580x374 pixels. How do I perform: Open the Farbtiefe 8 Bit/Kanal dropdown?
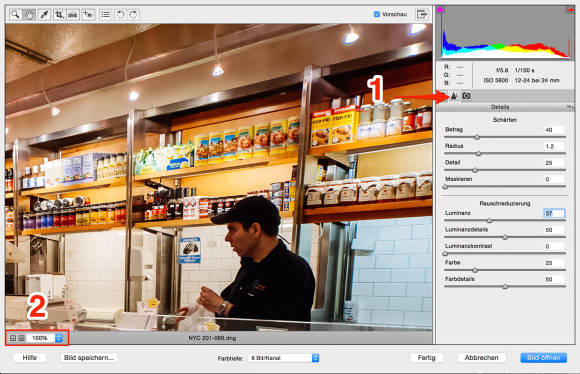pyautogui.click(x=283, y=358)
